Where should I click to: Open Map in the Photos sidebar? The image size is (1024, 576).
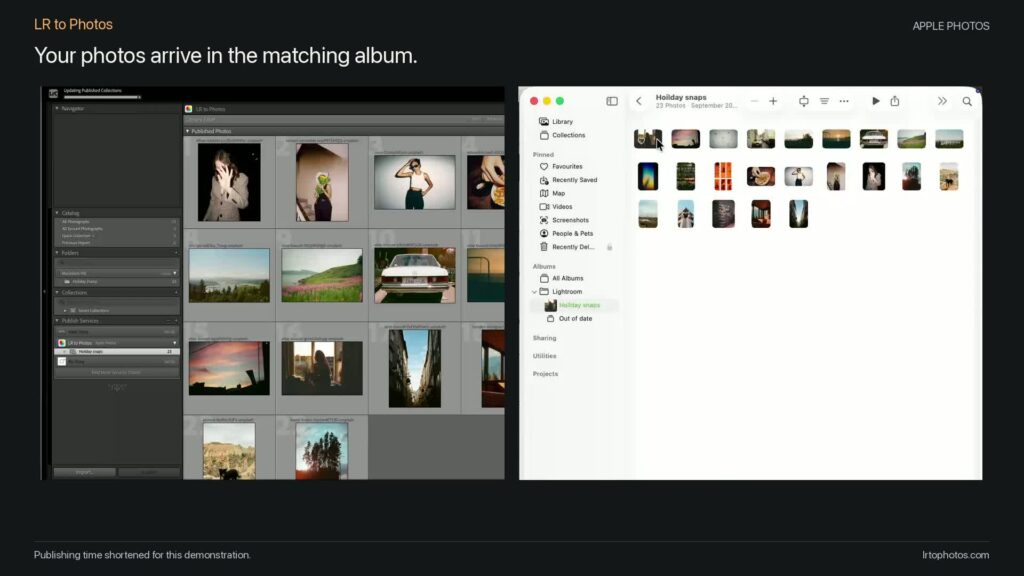pyautogui.click(x=552, y=193)
